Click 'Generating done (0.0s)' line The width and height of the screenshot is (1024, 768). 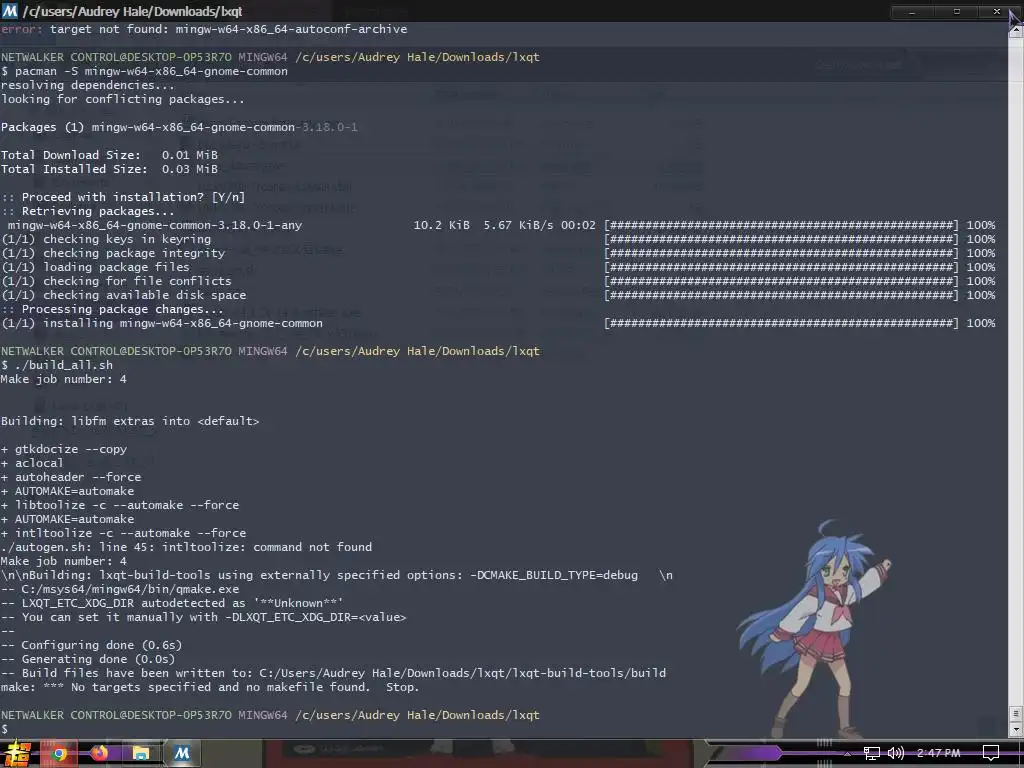[x=88, y=659]
